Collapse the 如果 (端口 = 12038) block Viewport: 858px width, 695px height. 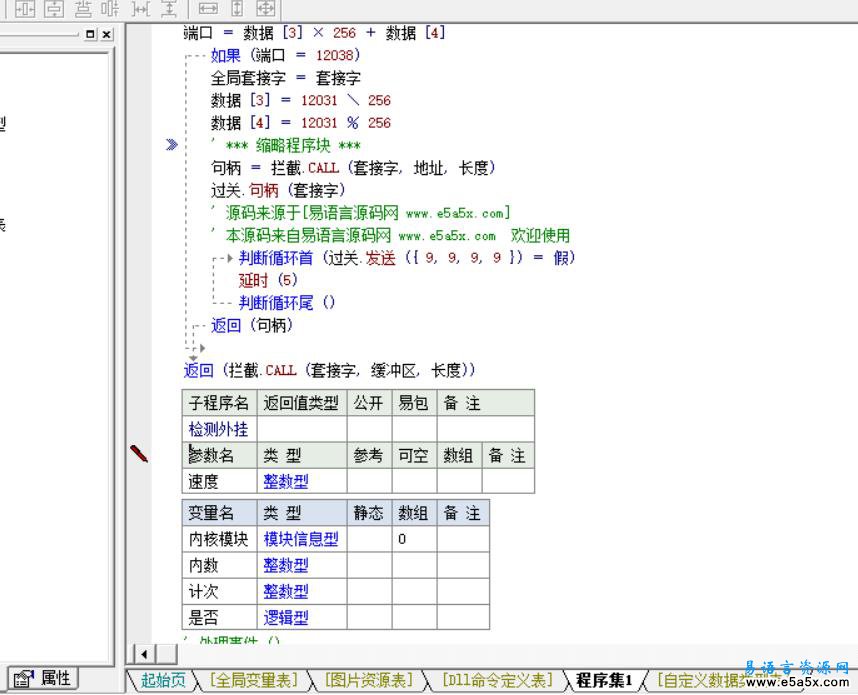[x=191, y=56]
